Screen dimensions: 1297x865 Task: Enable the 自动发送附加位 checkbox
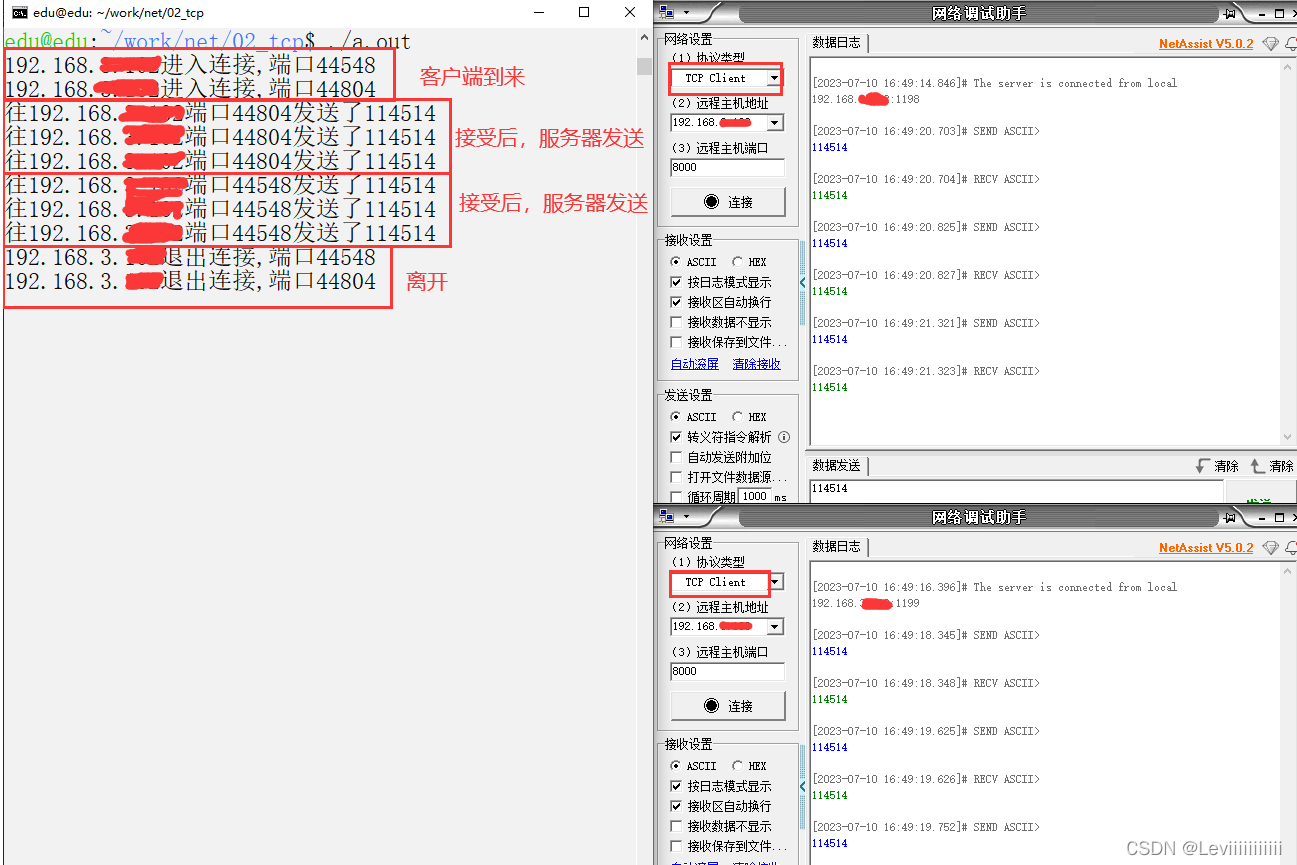(678, 457)
